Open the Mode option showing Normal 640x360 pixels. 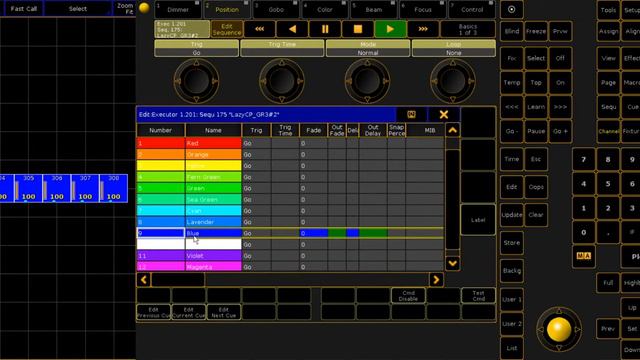tap(368, 48)
